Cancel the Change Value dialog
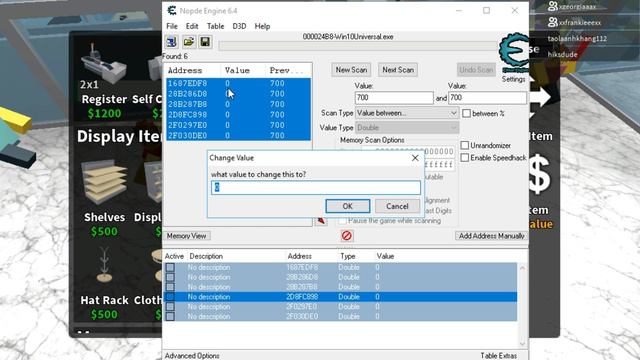 397,206
